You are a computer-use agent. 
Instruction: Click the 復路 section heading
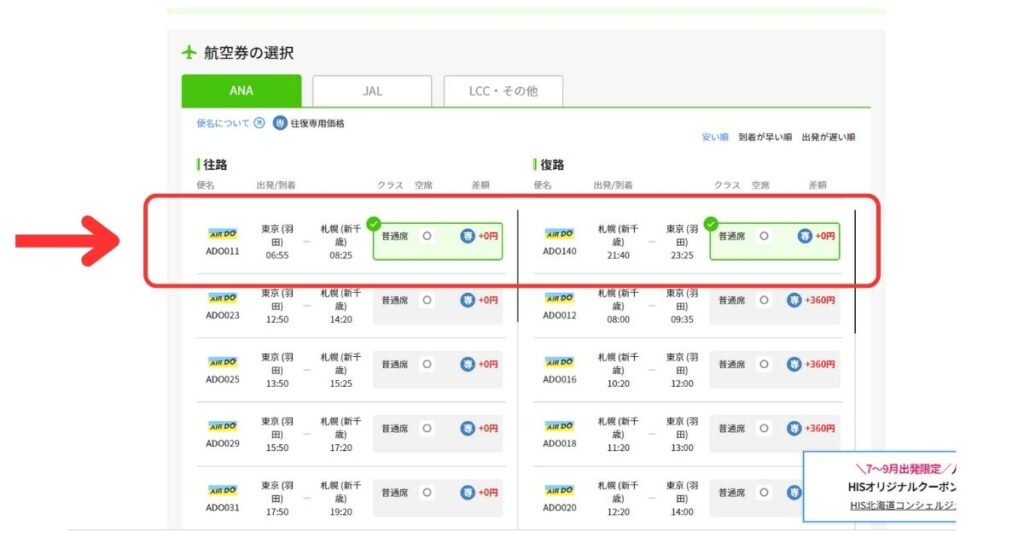[552, 165]
